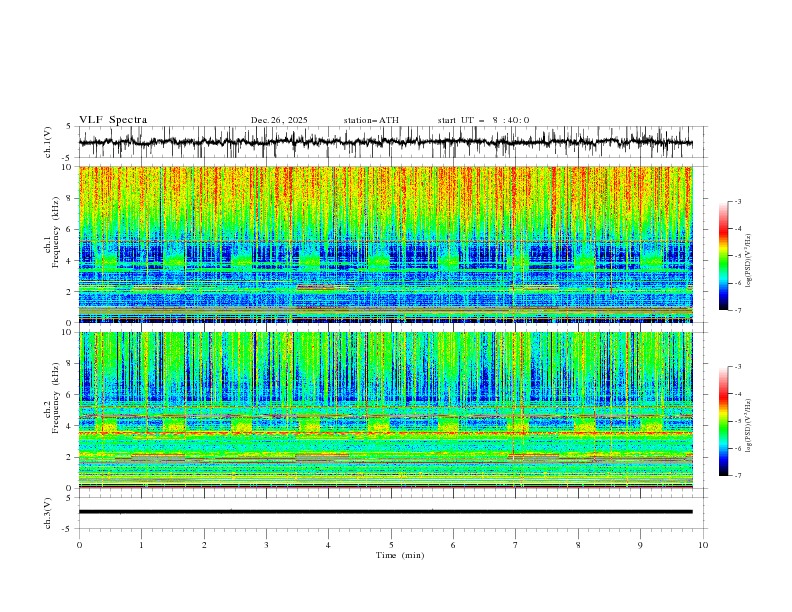Click the ch.1 PSD color bar

723,256
